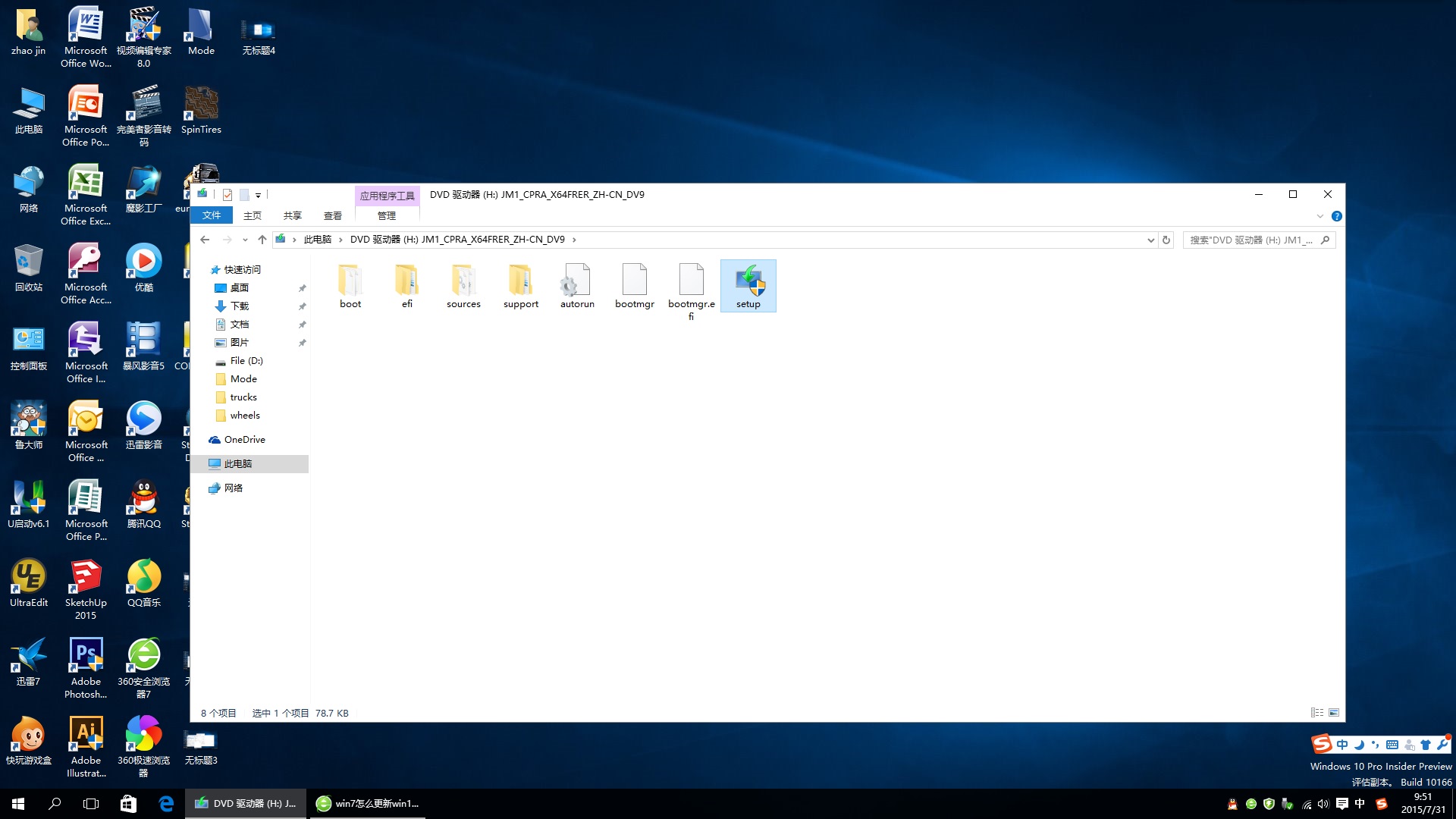Open the boot folder
Screen dimensions: 1456x819
point(350,285)
